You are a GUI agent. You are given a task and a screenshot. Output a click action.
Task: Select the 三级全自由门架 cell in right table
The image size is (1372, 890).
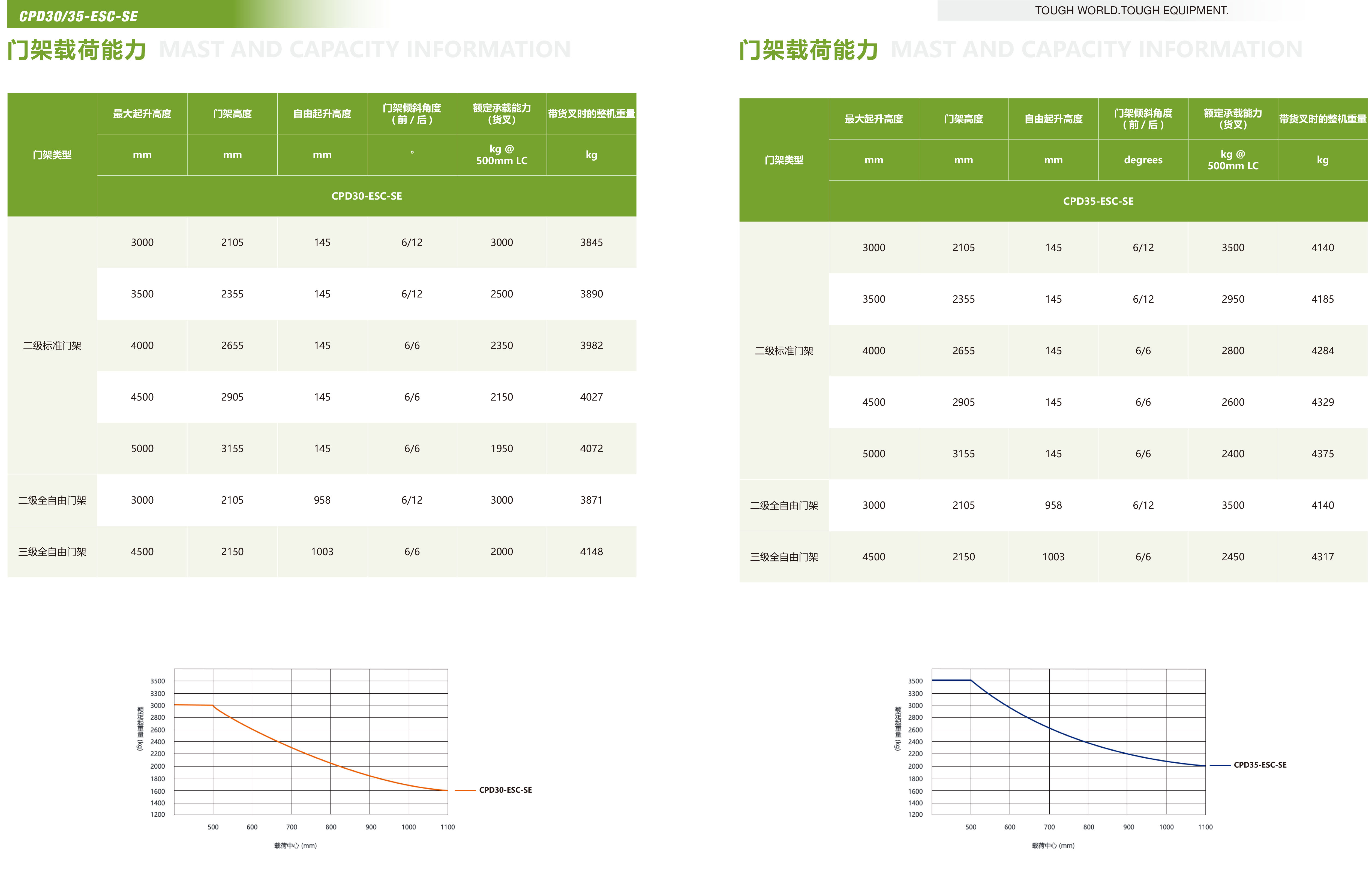tap(783, 557)
